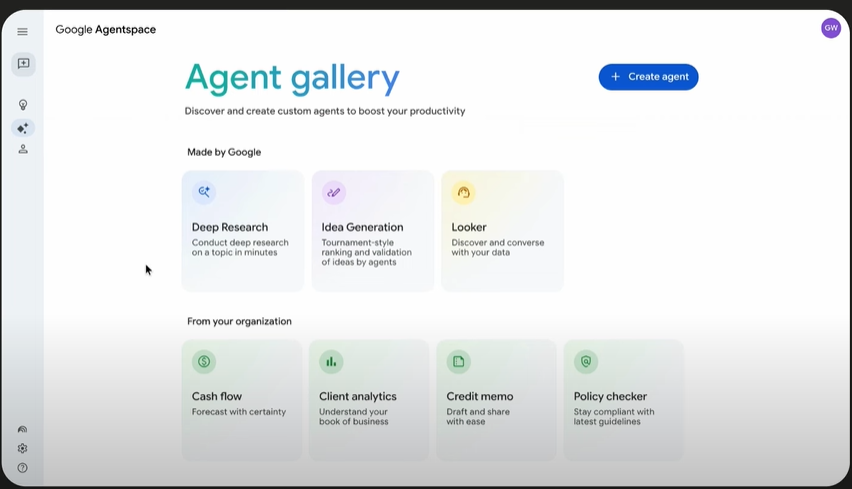Click the Credit memo document icon

click(x=459, y=361)
